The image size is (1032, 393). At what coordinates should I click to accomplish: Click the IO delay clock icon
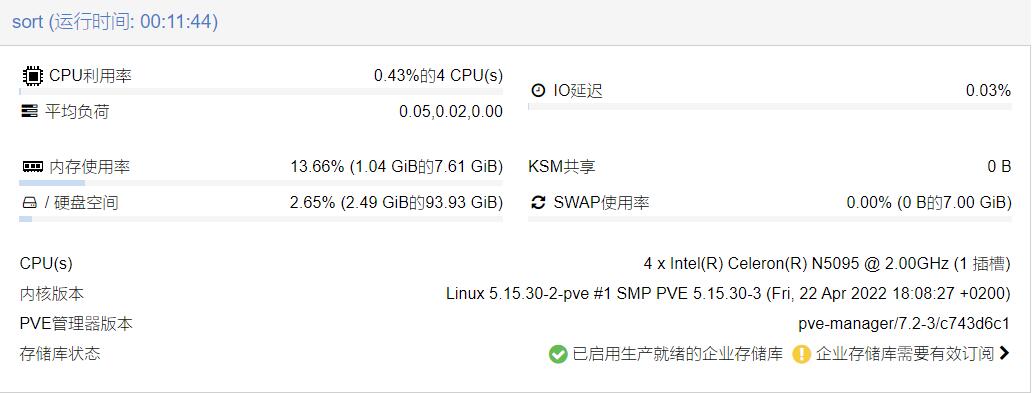[538, 90]
